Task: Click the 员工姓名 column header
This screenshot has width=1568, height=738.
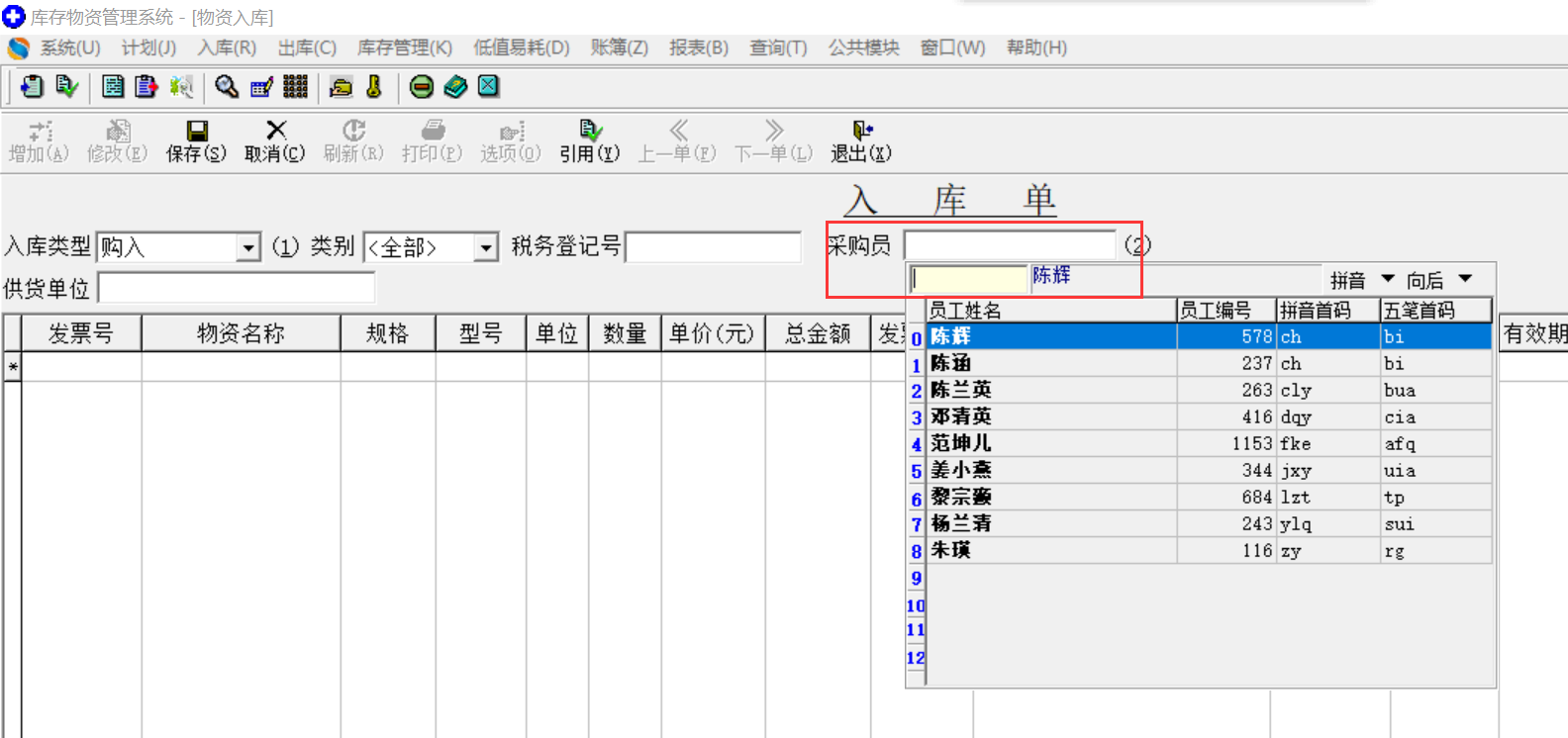Action: (x=1051, y=311)
